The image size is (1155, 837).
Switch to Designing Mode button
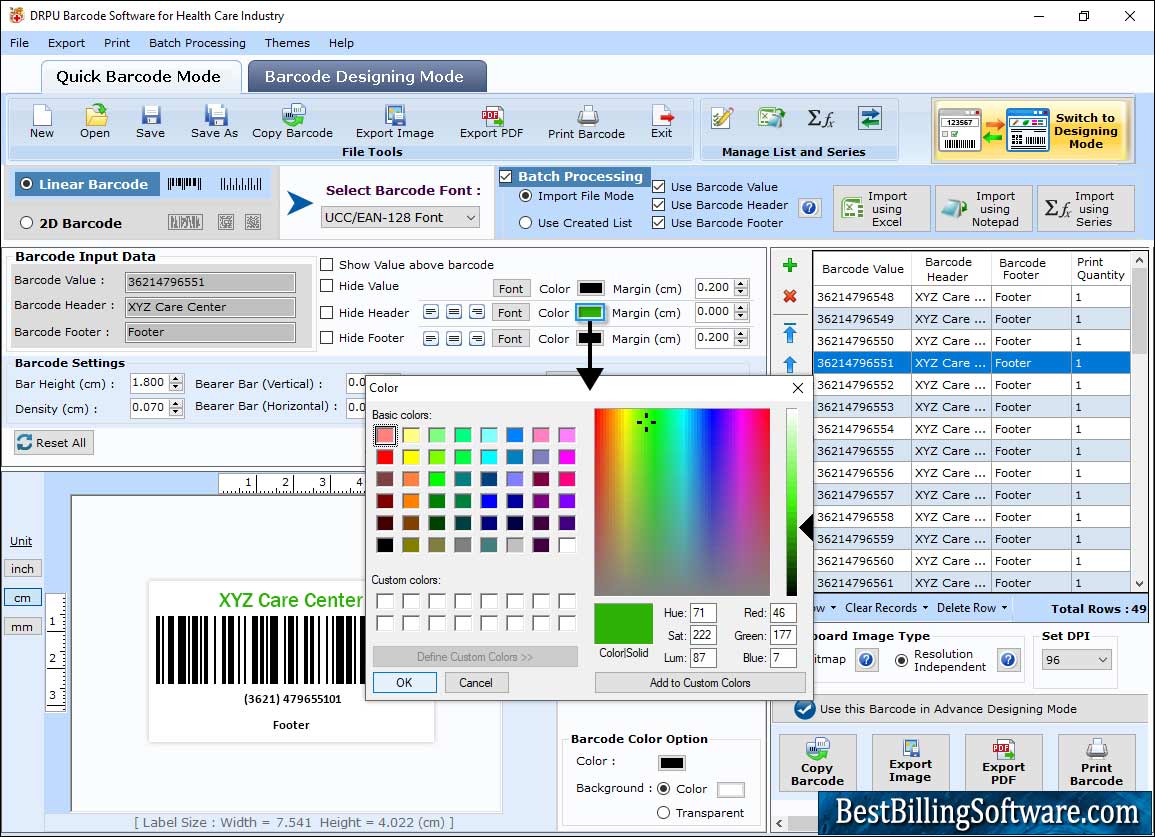1032,130
